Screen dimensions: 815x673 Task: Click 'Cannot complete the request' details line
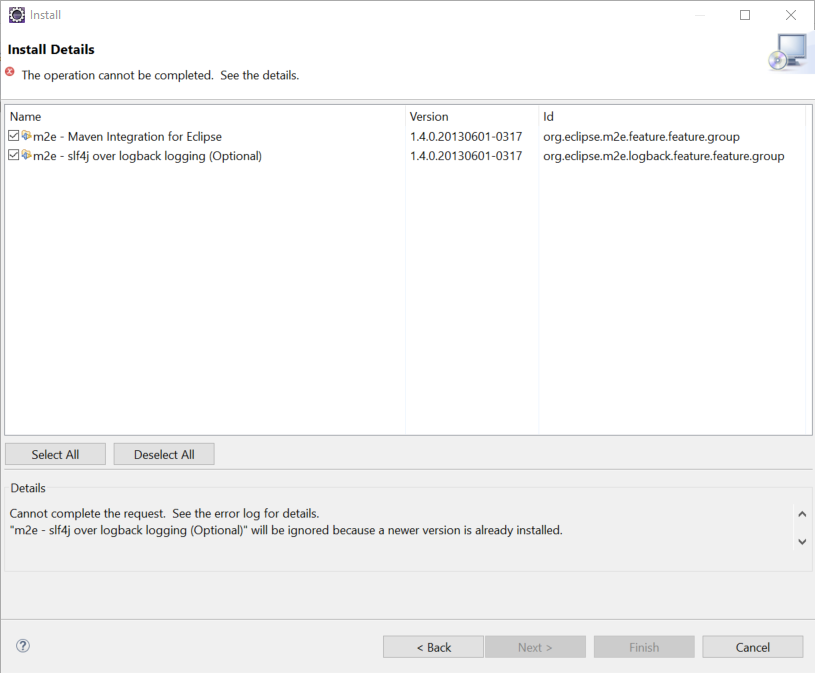tap(164, 513)
